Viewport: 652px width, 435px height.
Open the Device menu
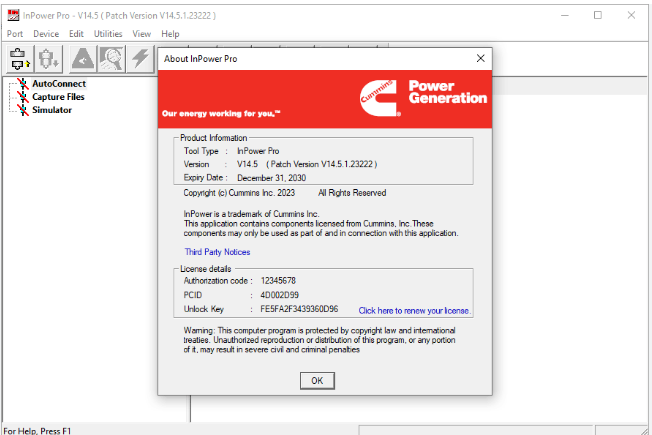click(46, 34)
